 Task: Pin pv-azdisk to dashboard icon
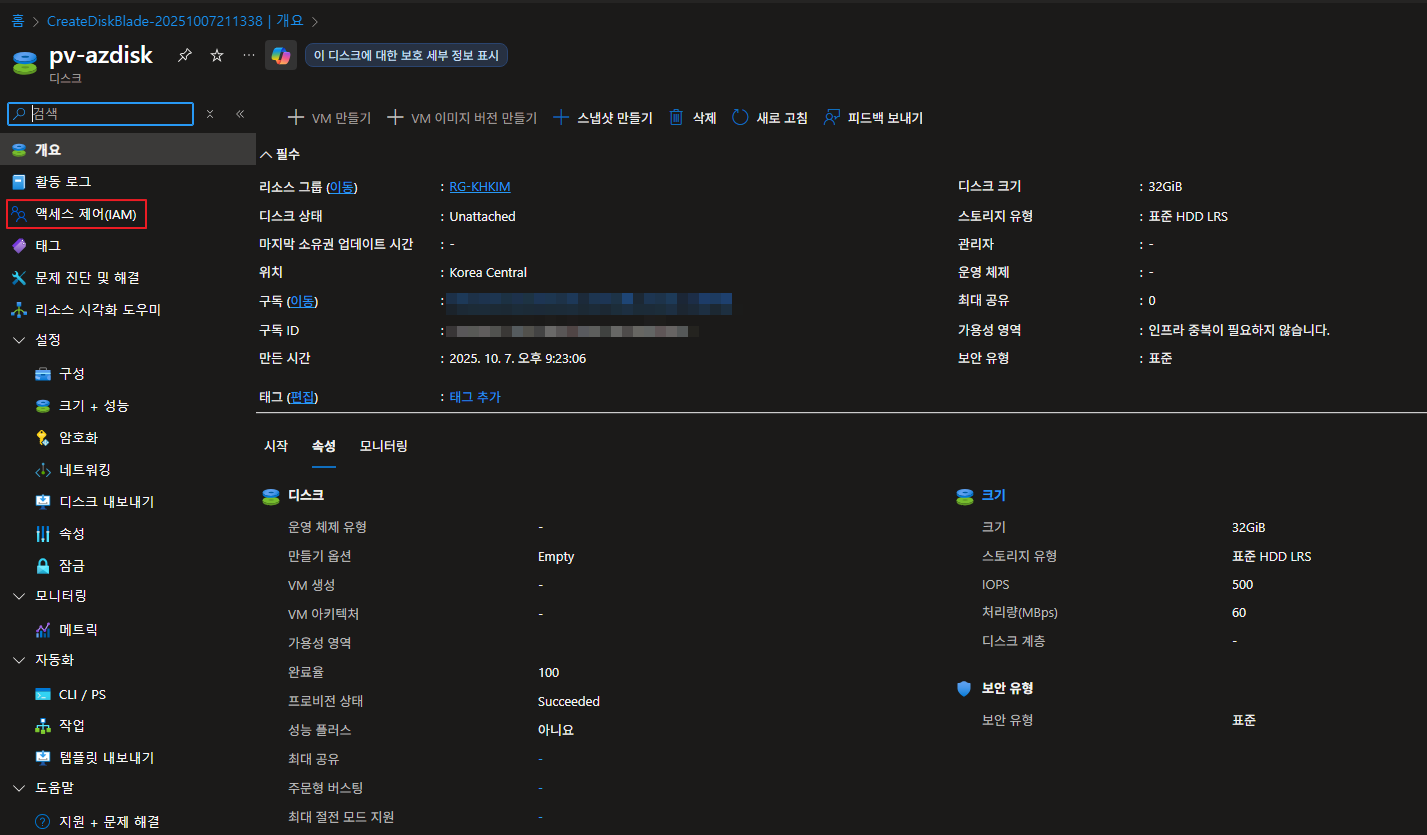click(x=185, y=55)
